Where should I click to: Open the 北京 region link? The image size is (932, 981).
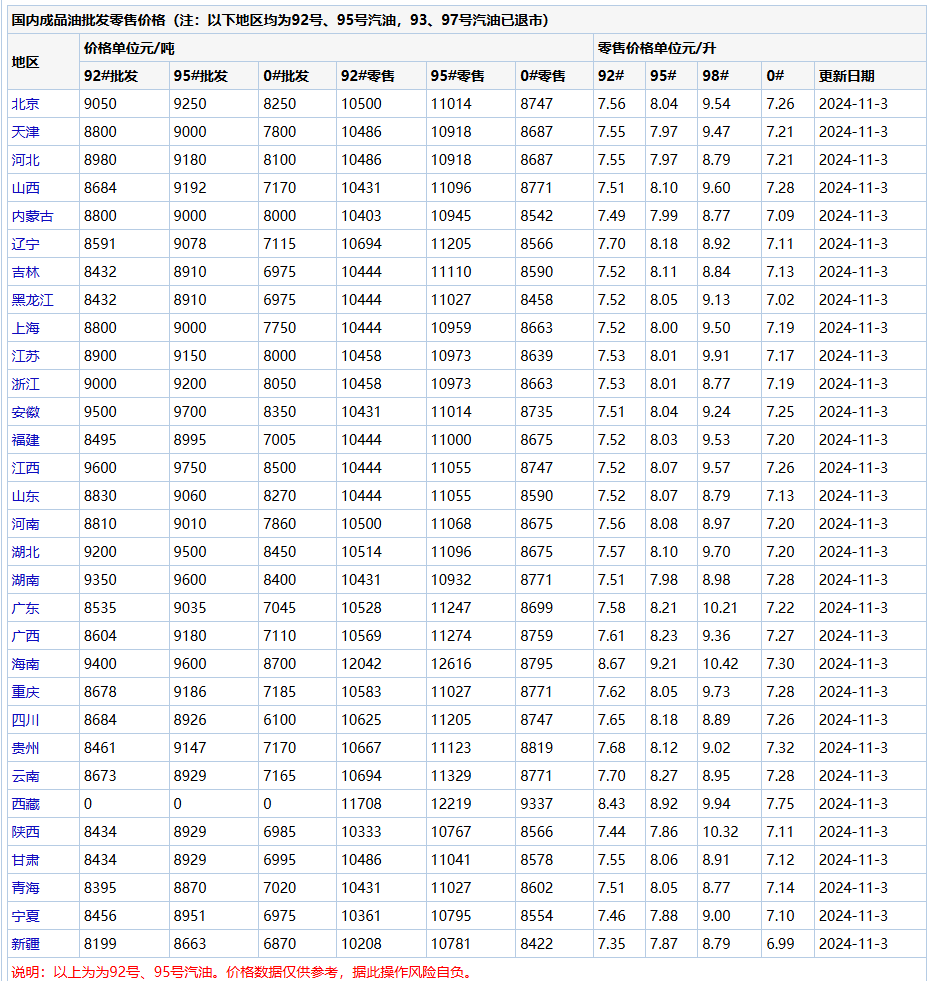(25, 104)
